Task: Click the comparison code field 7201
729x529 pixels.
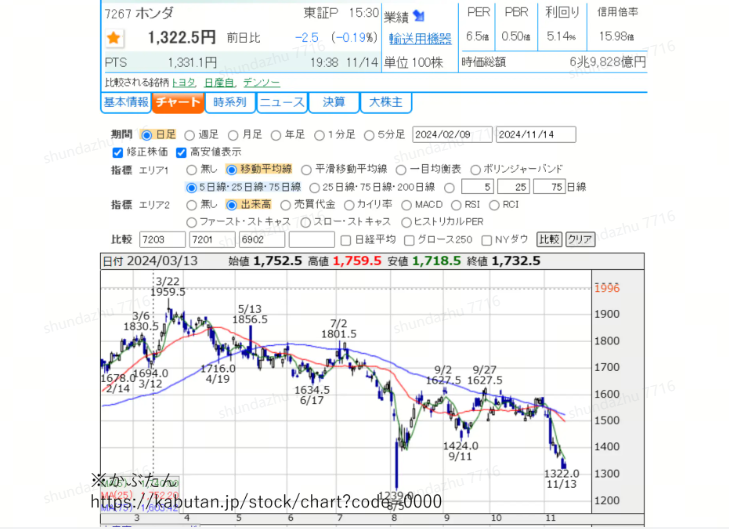Action: (212, 240)
